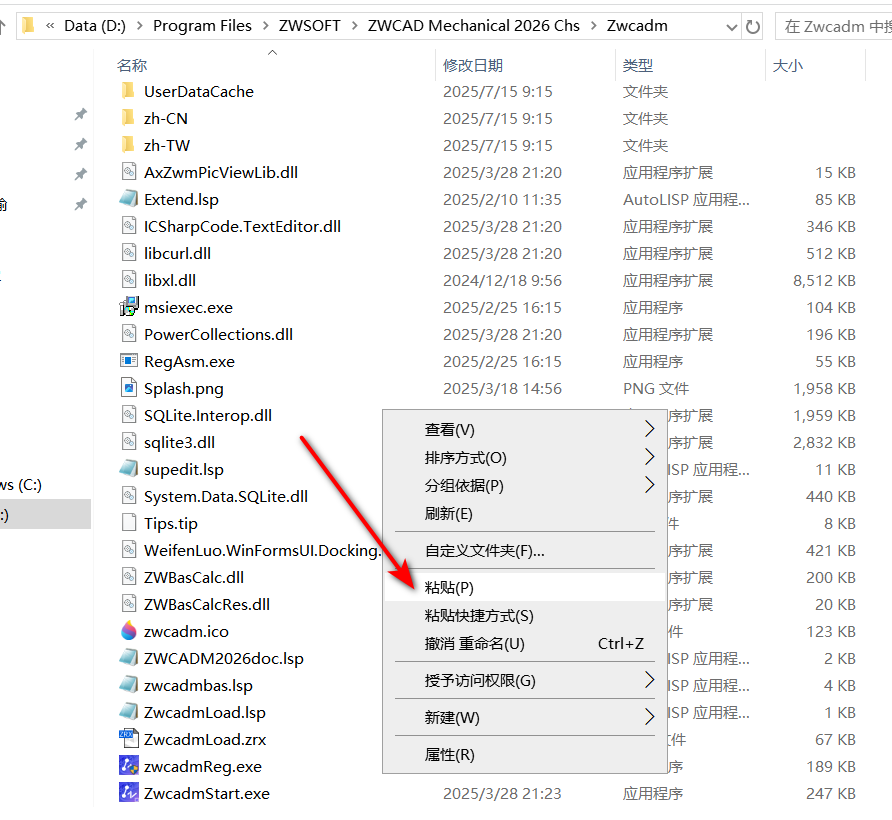Click the ZwcadmLoad.lsp file icon
Image resolution: width=892 pixels, height=820 pixels.
tap(129, 712)
